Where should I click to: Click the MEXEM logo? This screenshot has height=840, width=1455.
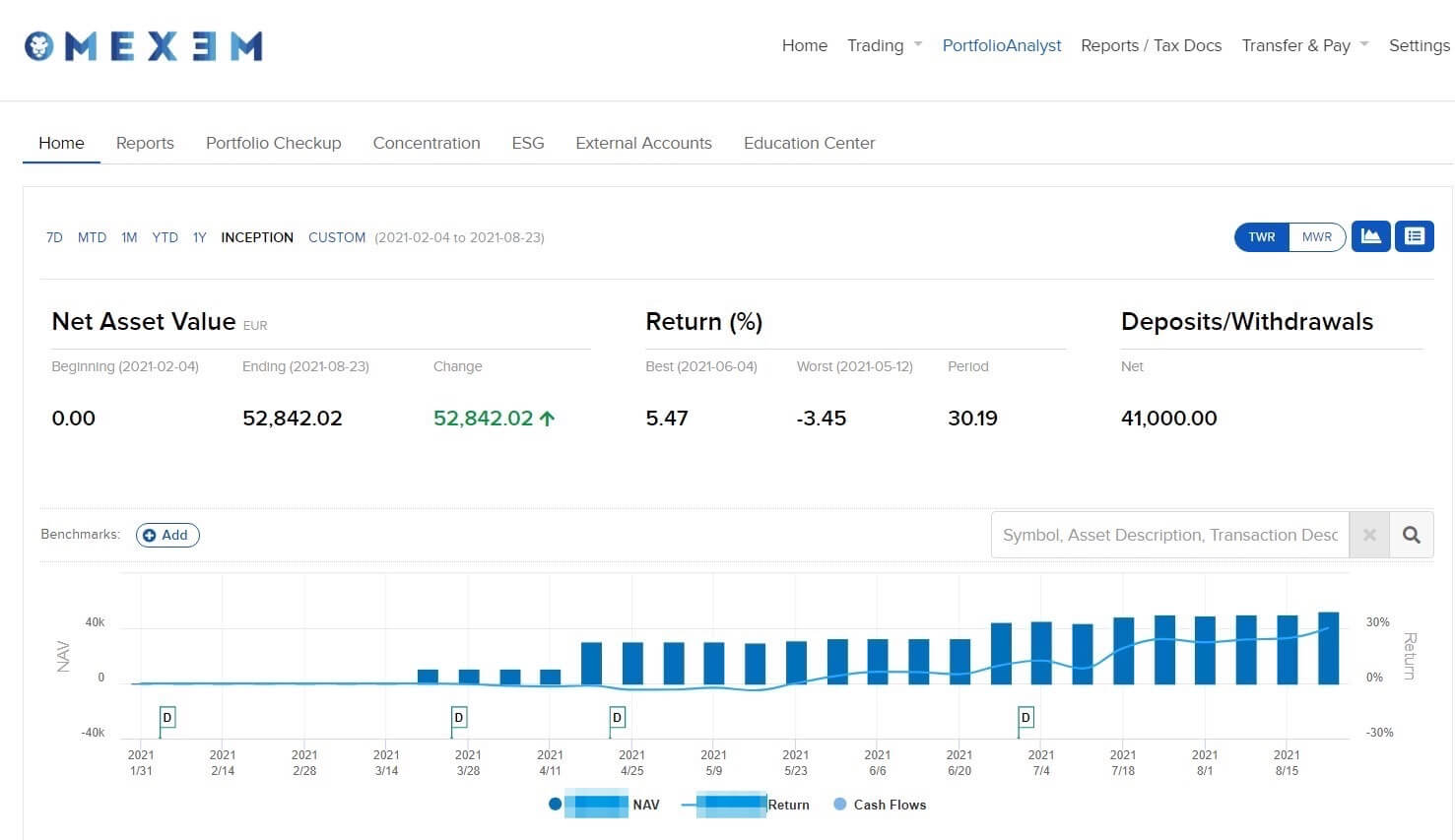tap(144, 46)
